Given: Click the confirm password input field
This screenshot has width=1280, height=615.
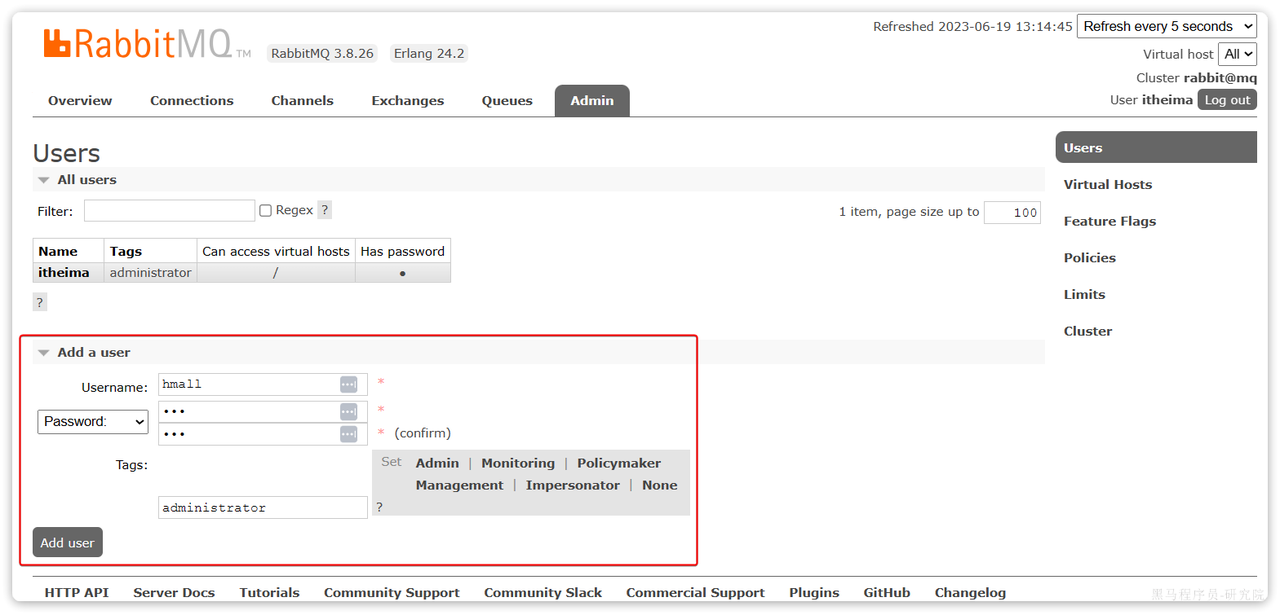Looking at the screenshot, I should click(263, 434).
